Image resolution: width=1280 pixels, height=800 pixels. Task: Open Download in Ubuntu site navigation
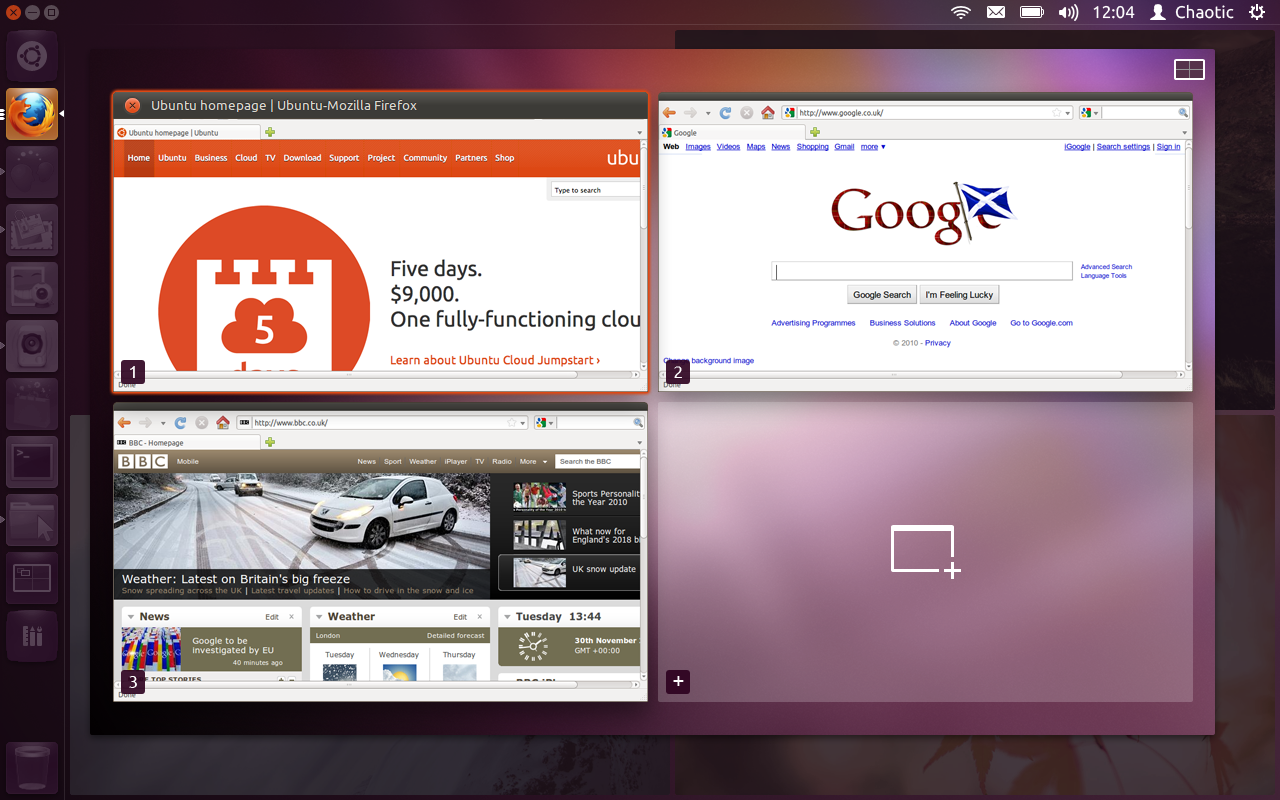tap(302, 158)
